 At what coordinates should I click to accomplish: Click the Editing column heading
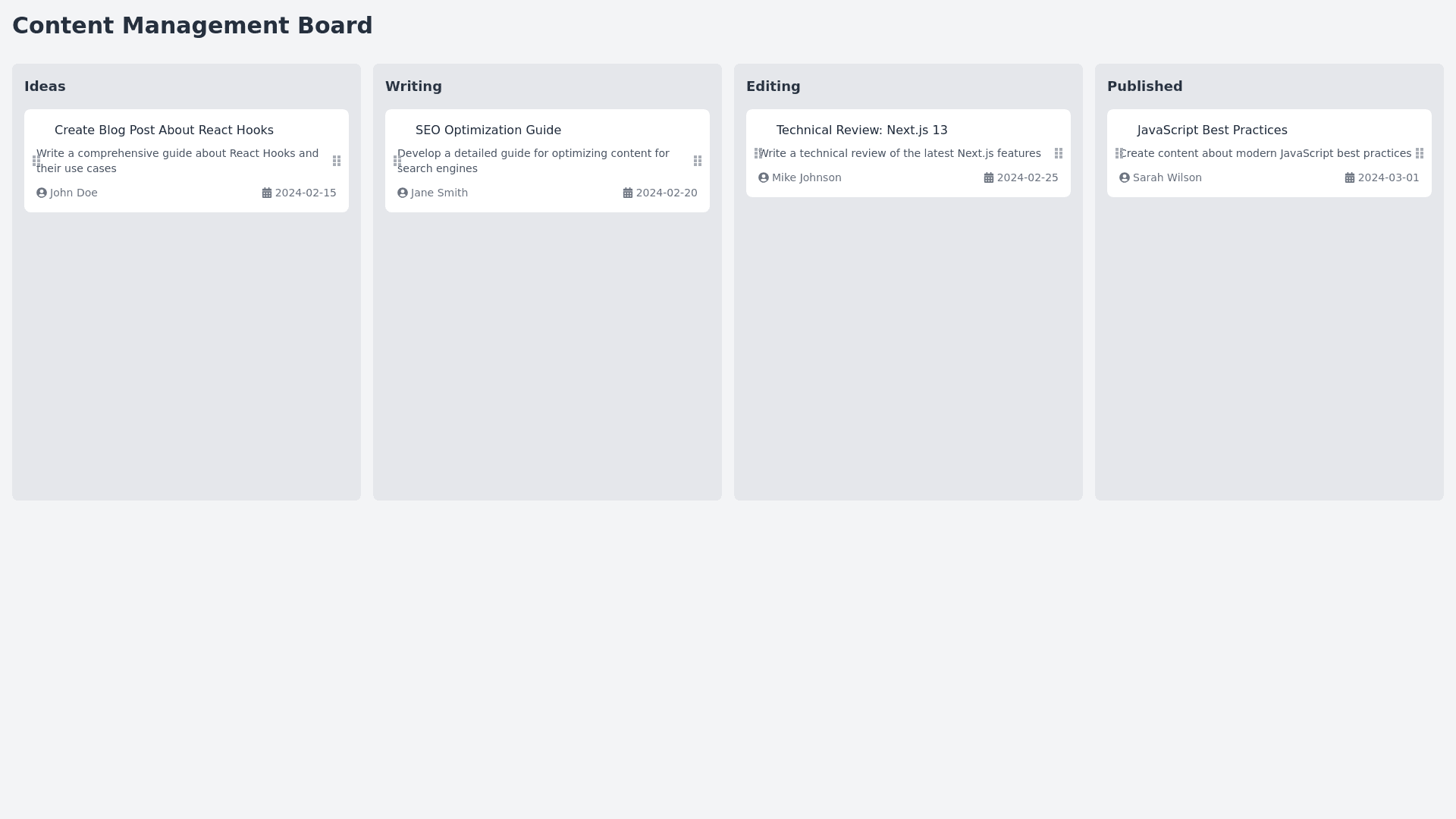pos(773,86)
